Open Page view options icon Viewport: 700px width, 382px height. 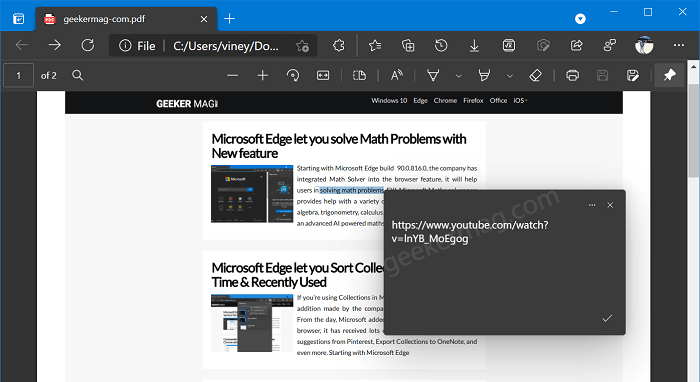coord(359,75)
